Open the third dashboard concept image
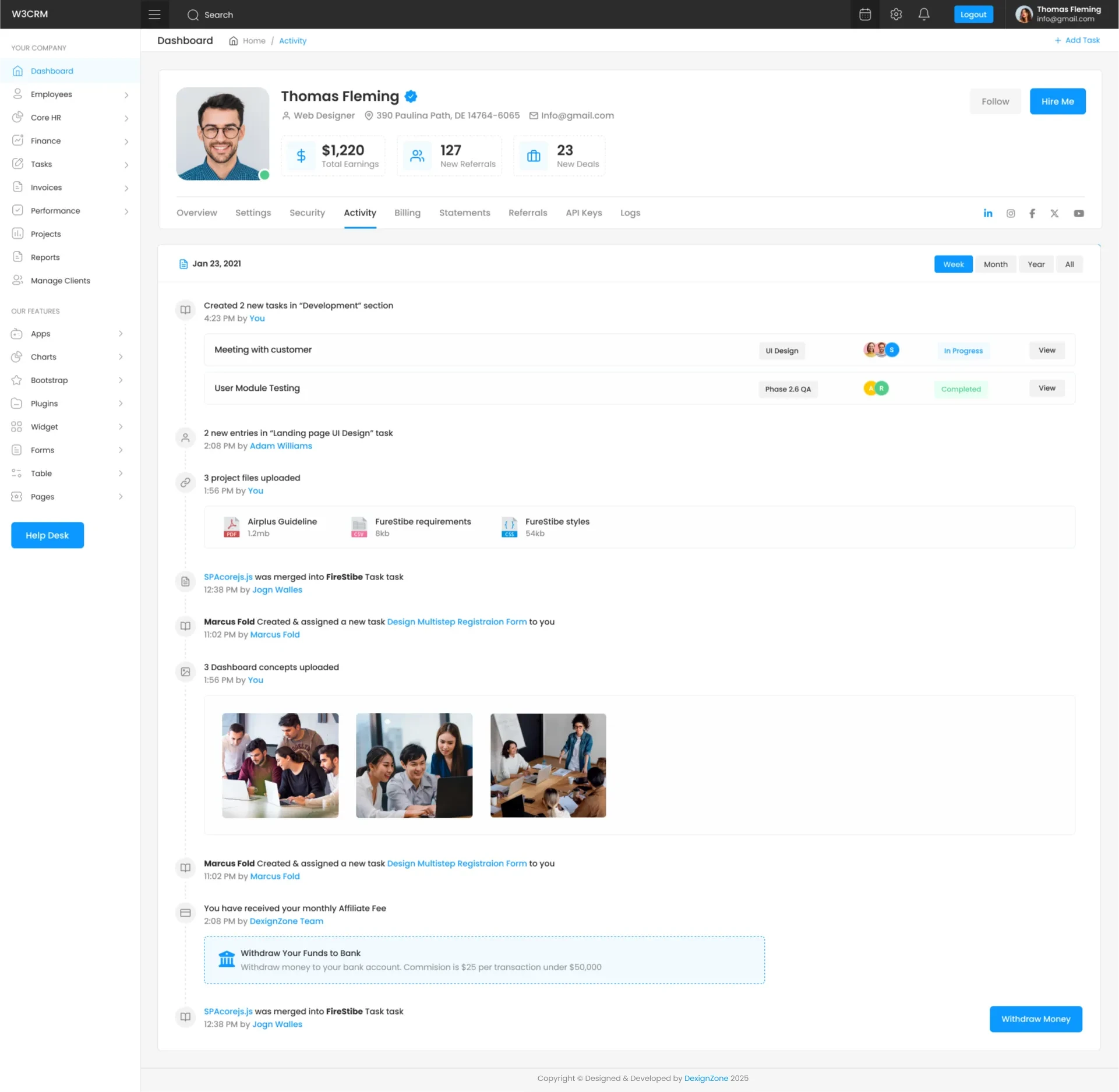The image size is (1119, 1092). (548, 765)
